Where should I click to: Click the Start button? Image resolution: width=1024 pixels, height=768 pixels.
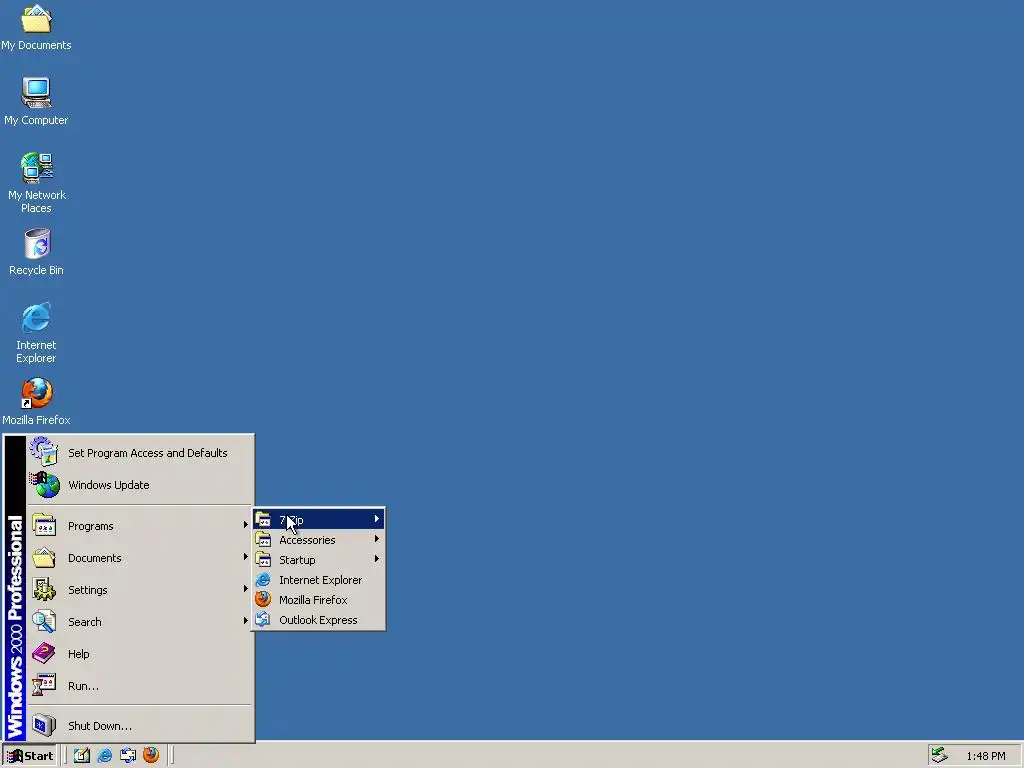tap(30, 756)
